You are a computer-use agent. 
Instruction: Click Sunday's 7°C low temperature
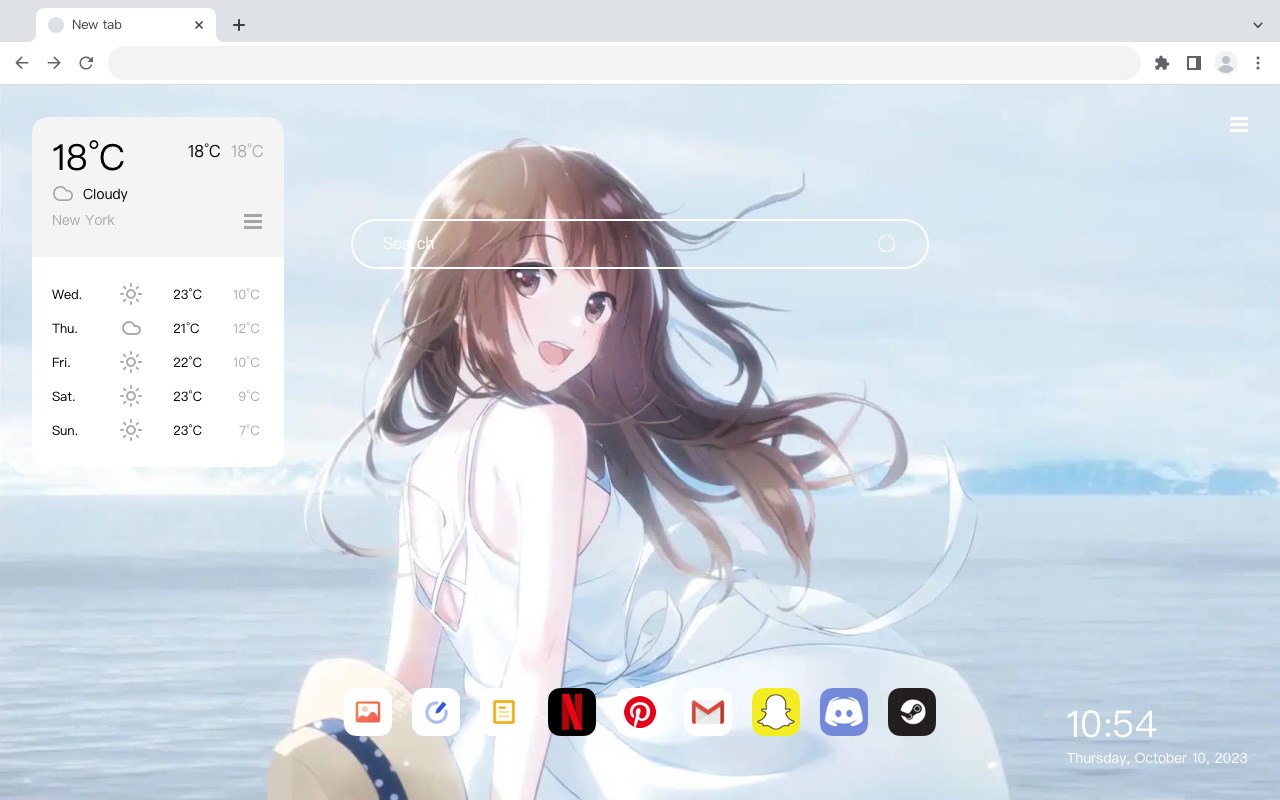tap(249, 430)
